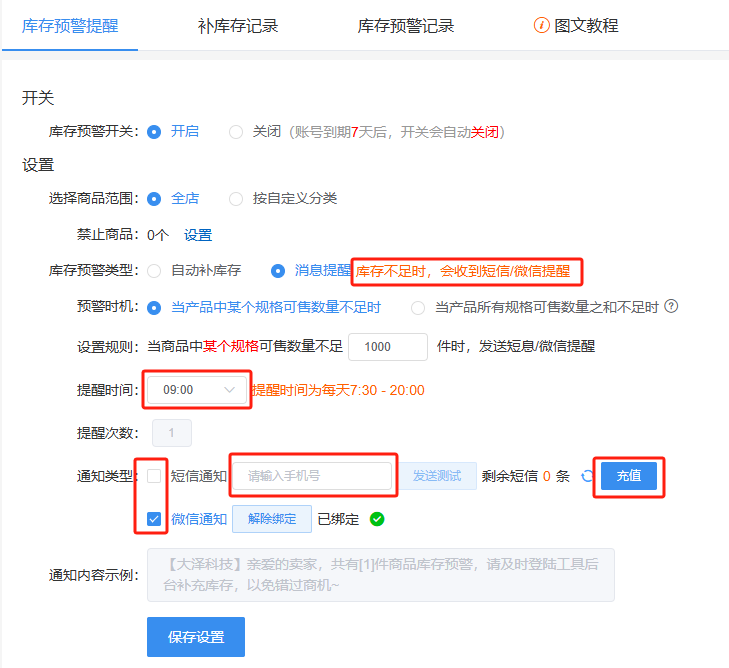The height and width of the screenshot is (668, 729).
Task: Enable the 短信通知 checkbox
Action: click(x=154, y=476)
